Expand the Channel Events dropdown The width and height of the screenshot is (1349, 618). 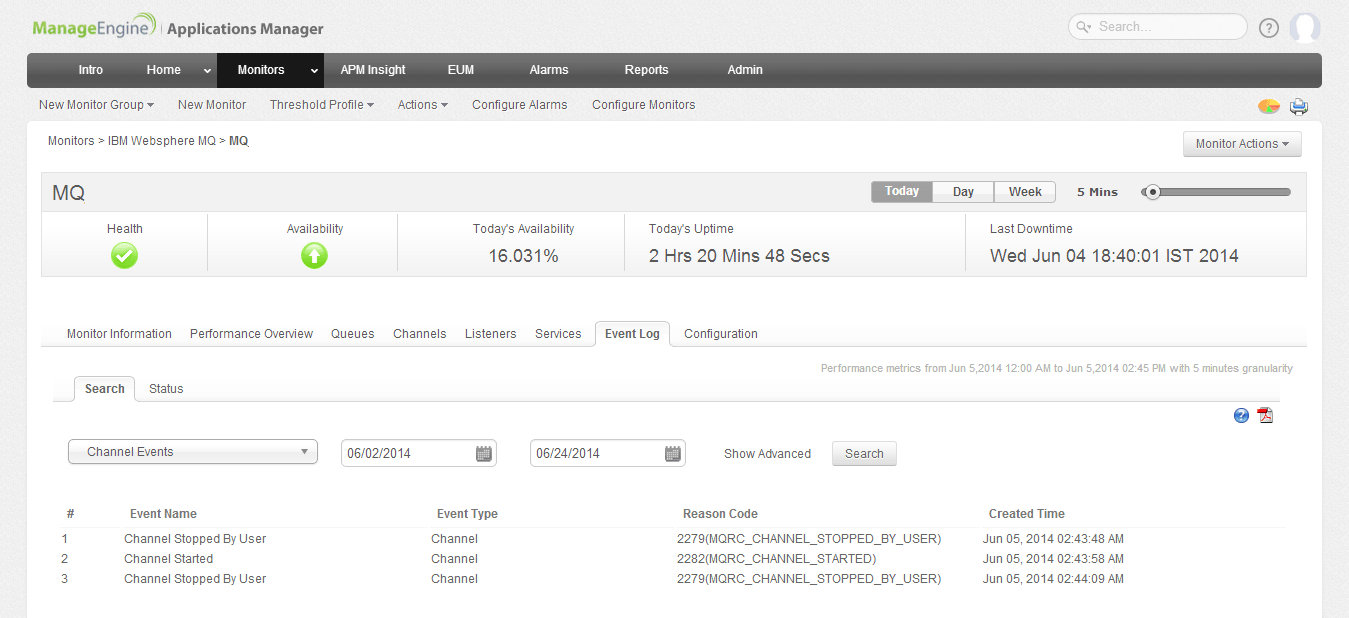(192, 452)
